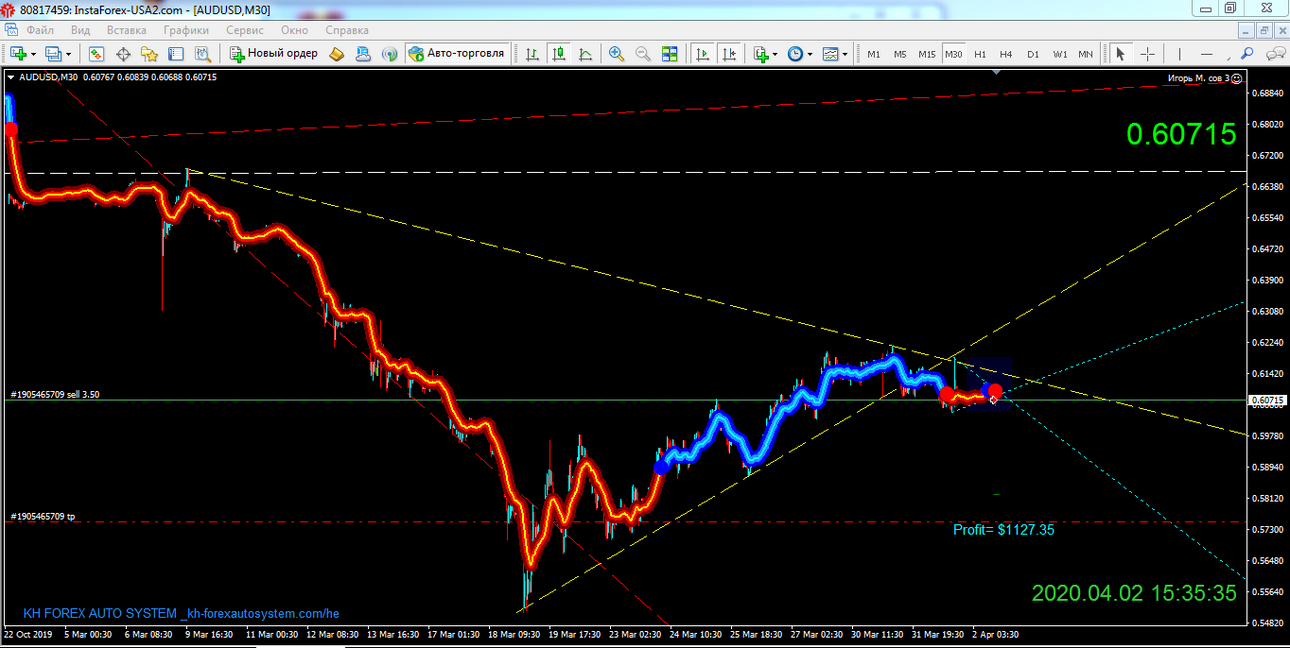The width and height of the screenshot is (1290, 648).
Task: Tile chart windows icon
Action: click(x=669, y=53)
